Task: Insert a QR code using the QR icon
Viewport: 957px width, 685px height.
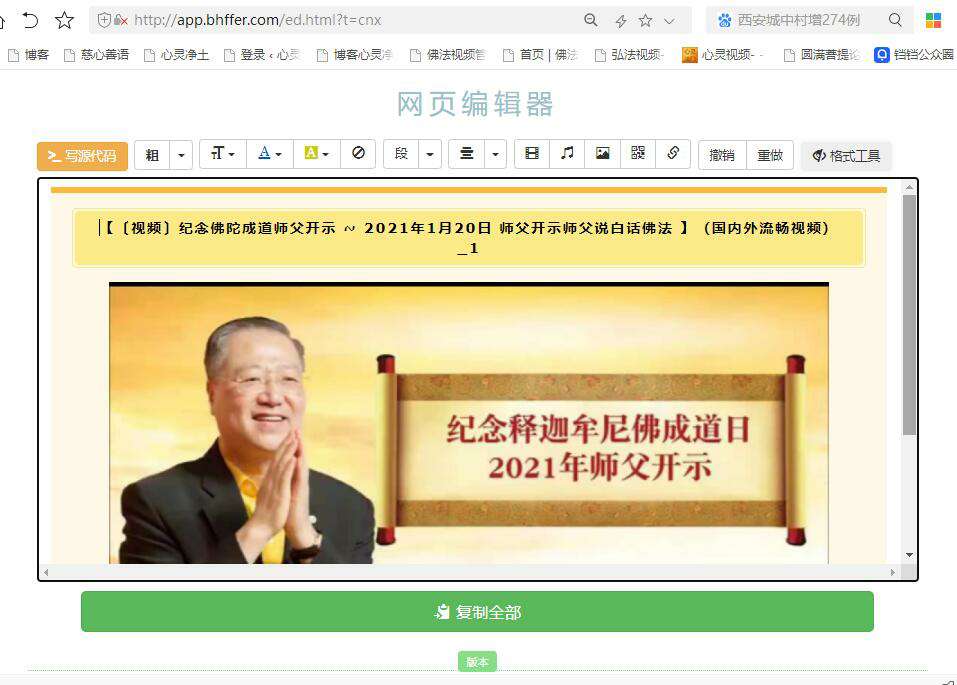Action: tap(638, 153)
